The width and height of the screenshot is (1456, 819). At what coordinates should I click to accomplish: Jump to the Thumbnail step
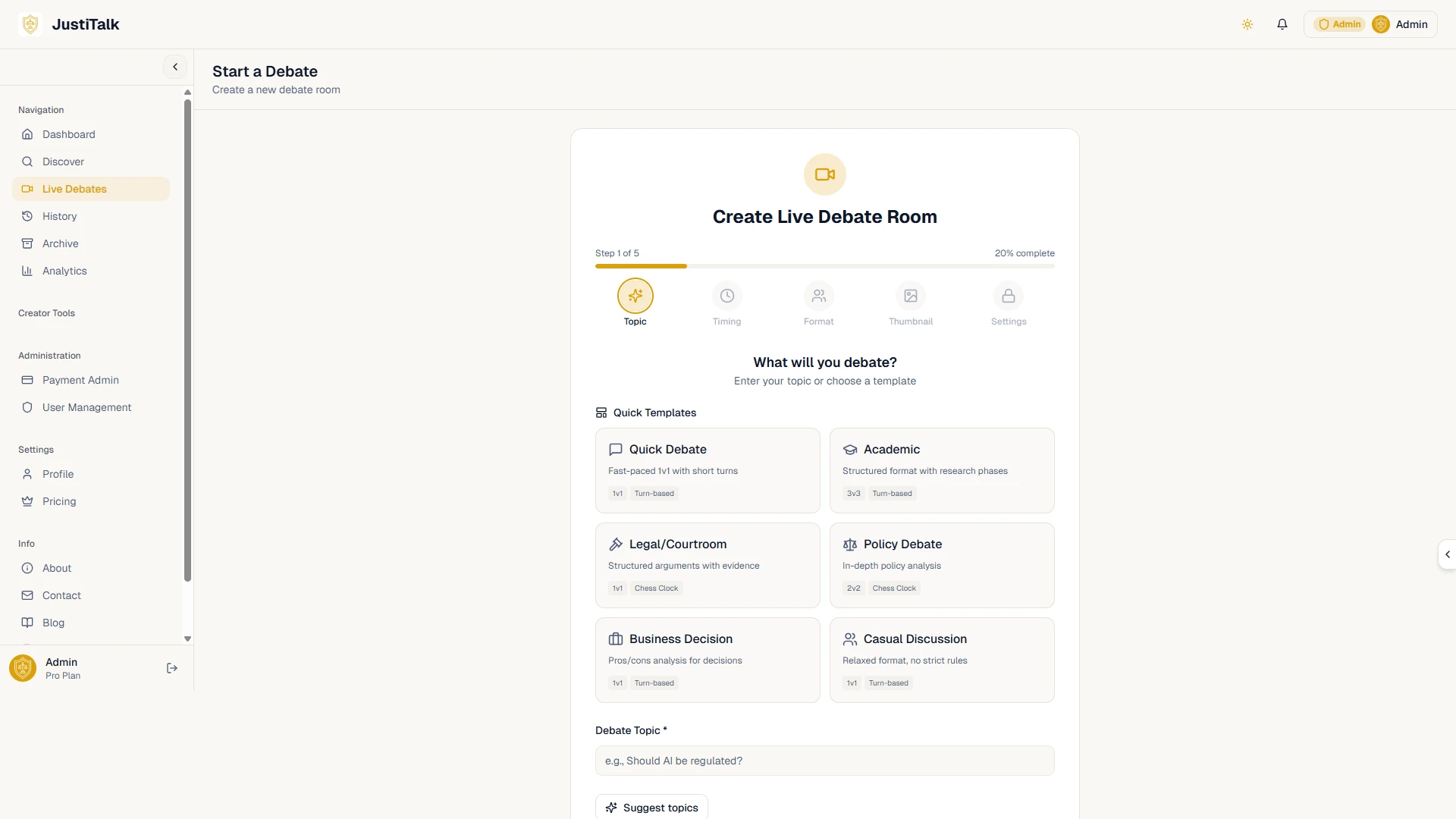[911, 303]
